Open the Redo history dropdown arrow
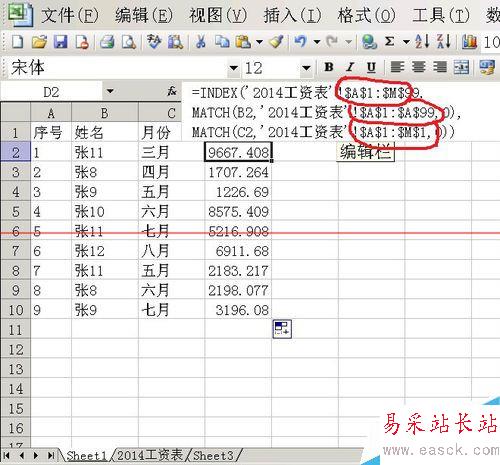This screenshot has width=500, height=465. click(348, 42)
